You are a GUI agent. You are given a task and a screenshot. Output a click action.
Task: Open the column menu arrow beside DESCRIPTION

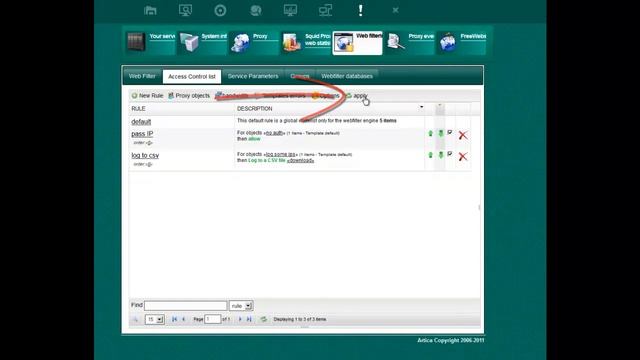(x=421, y=107)
